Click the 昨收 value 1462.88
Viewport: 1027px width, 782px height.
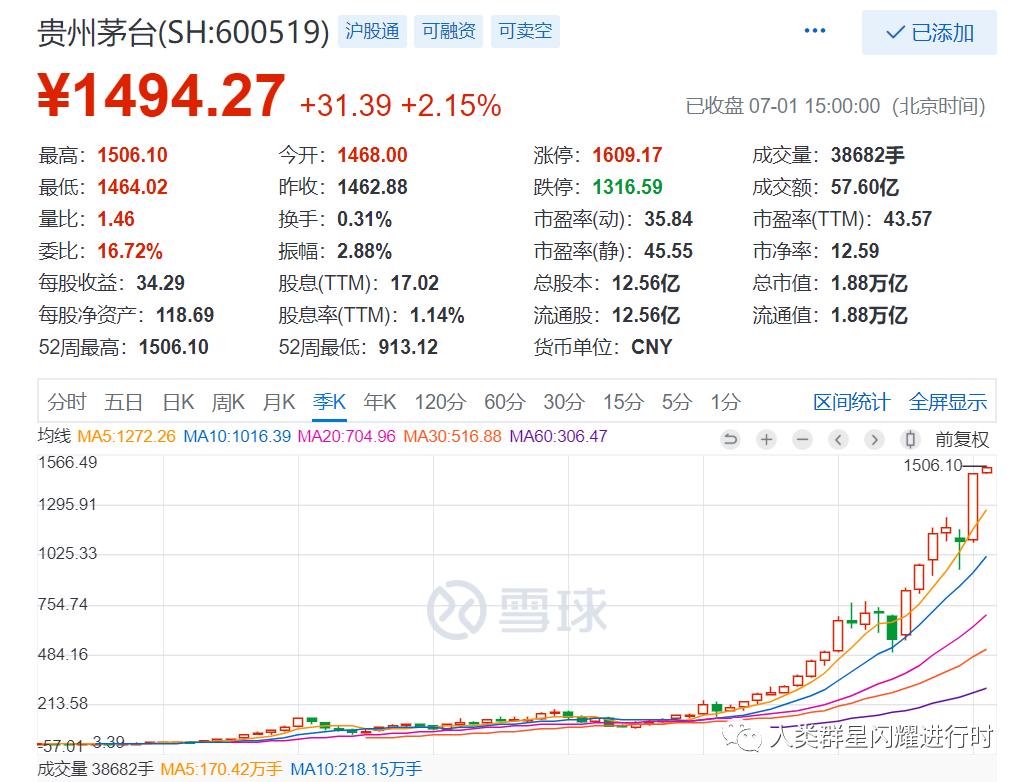point(372,187)
